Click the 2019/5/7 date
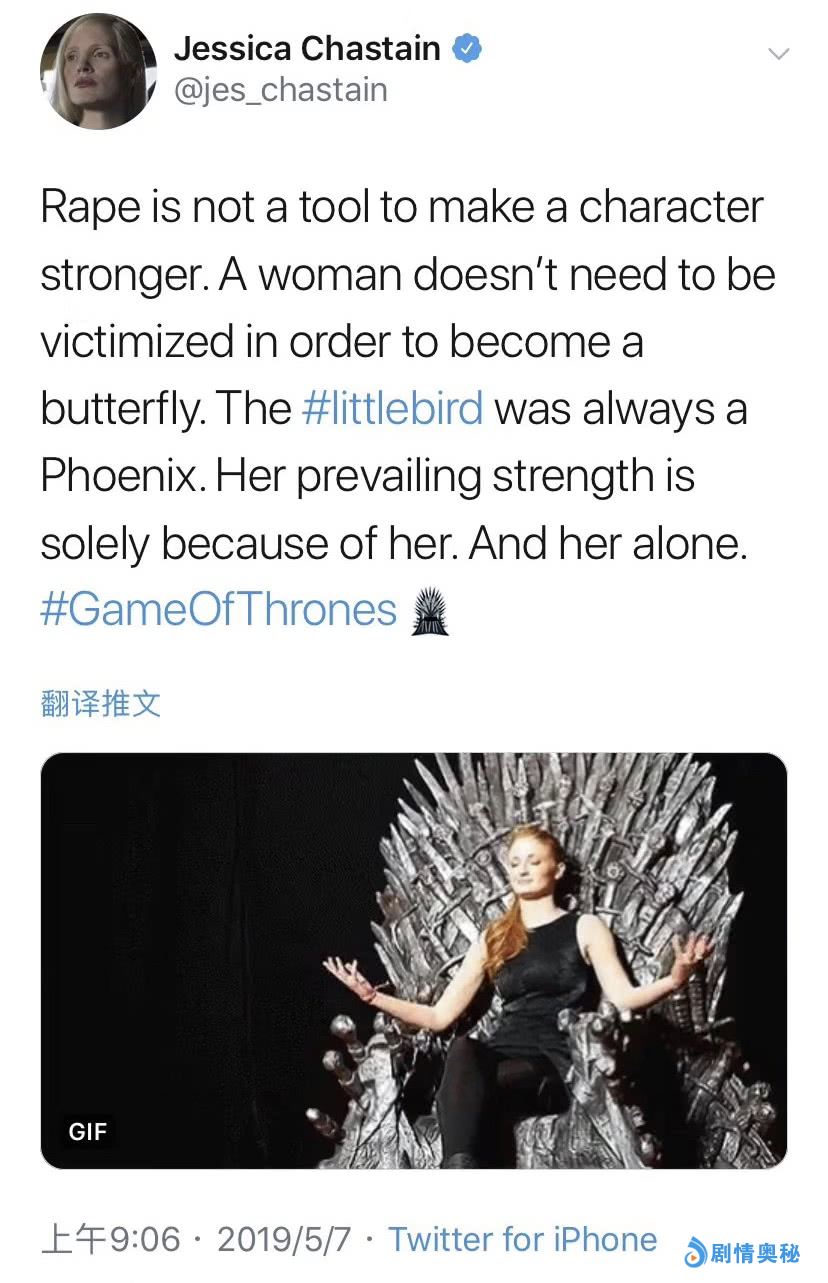 [284, 1240]
